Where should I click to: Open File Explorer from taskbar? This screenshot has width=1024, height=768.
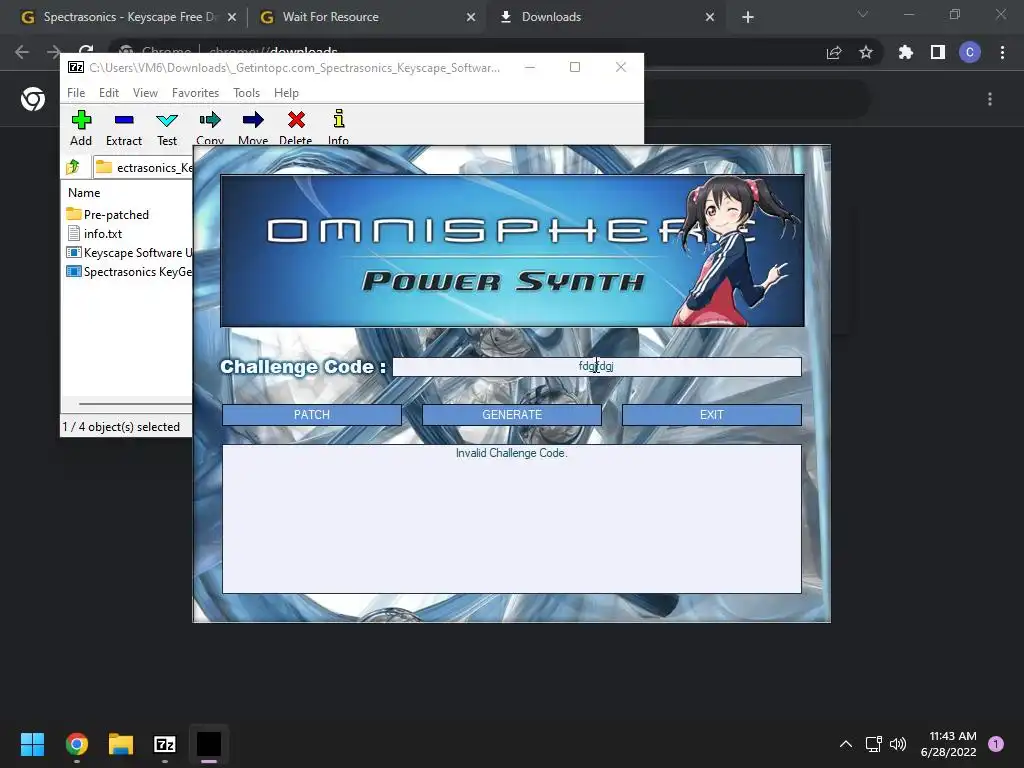coord(121,744)
